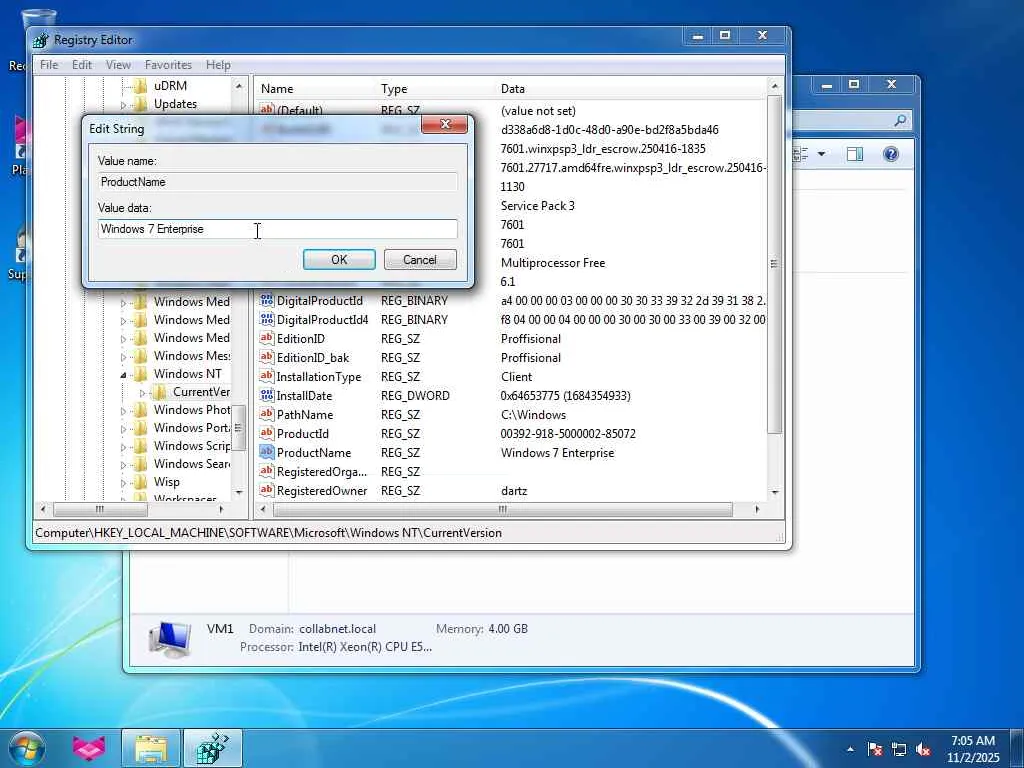The height and width of the screenshot is (768, 1024).
Task: Click the tree pane vertical scrollbar thumb
Action: point(238,428)
